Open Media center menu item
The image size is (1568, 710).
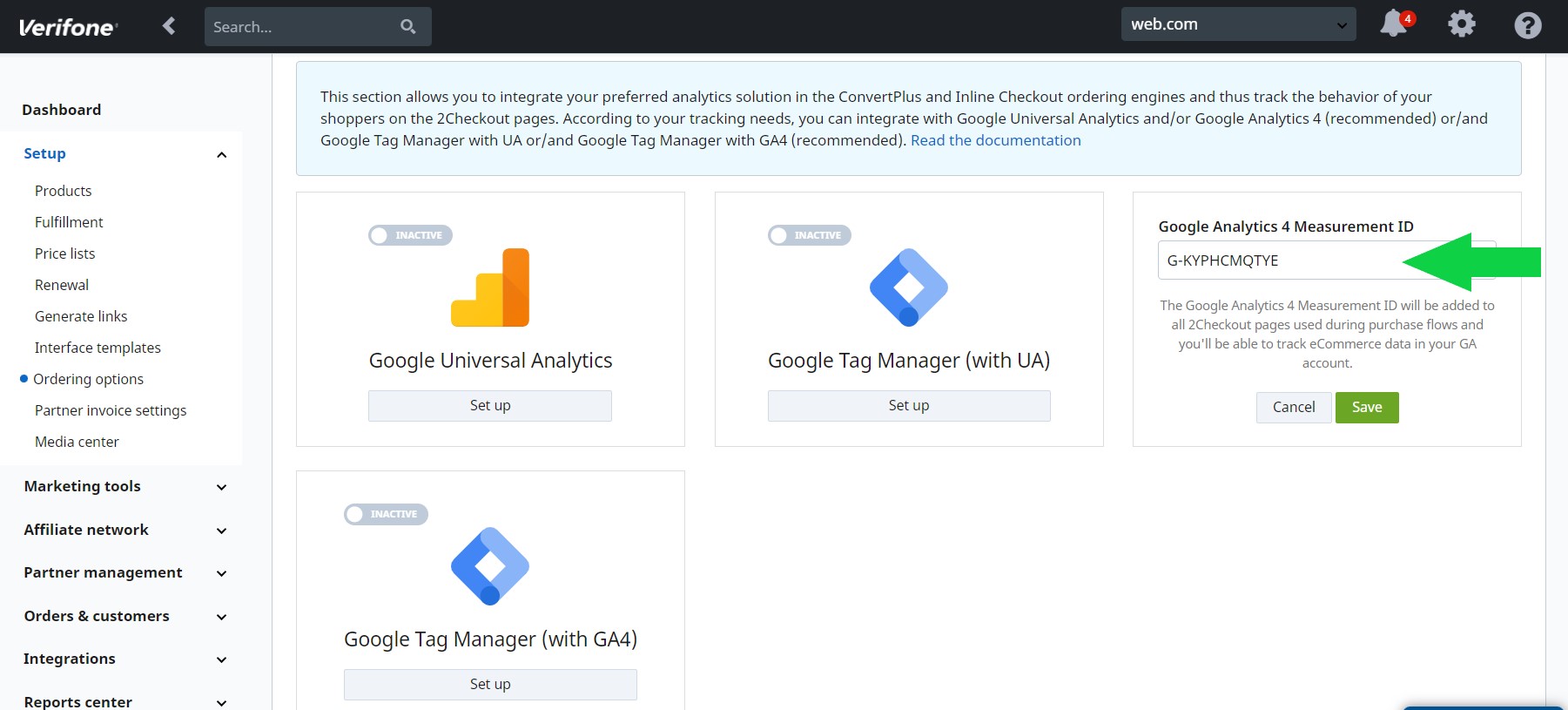tap(77, 442)
